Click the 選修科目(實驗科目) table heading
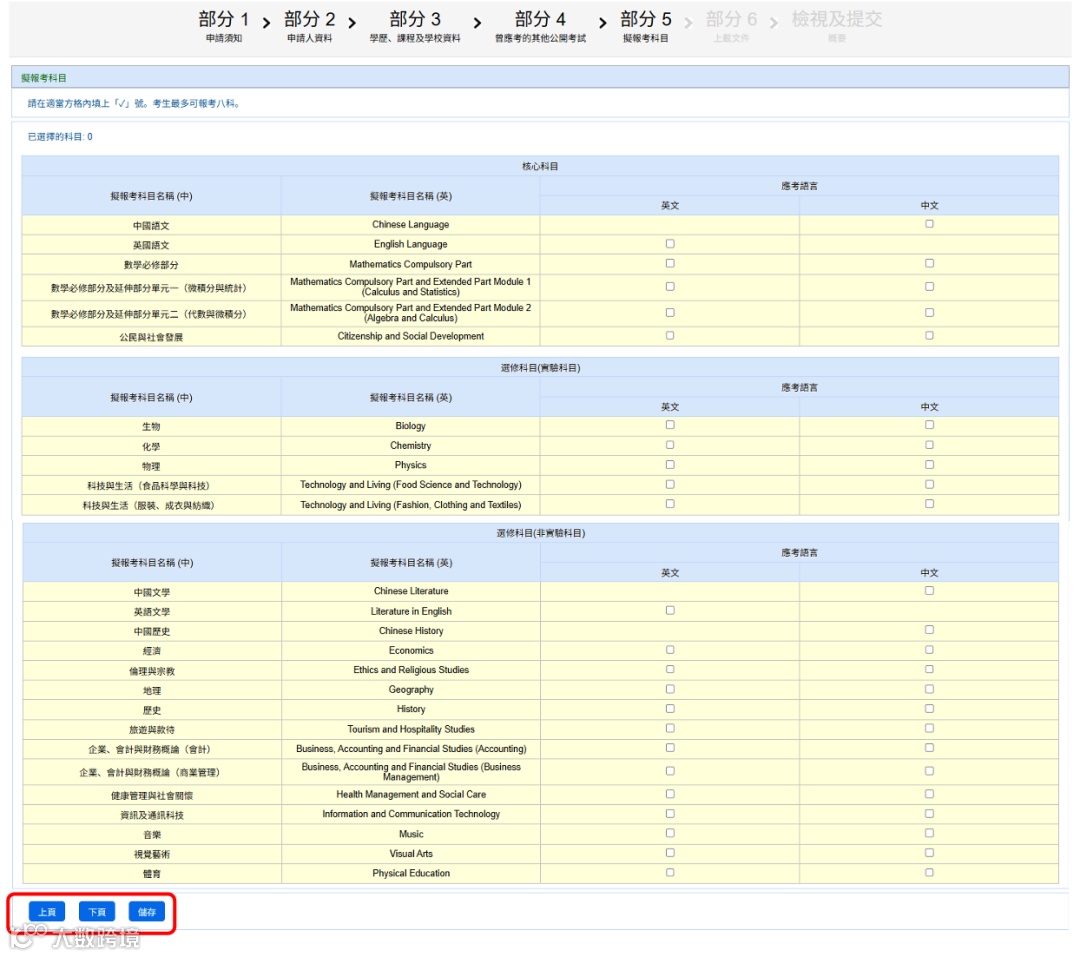The width and height of the screenshot is (1080, 957). click(x=540, y=368)
